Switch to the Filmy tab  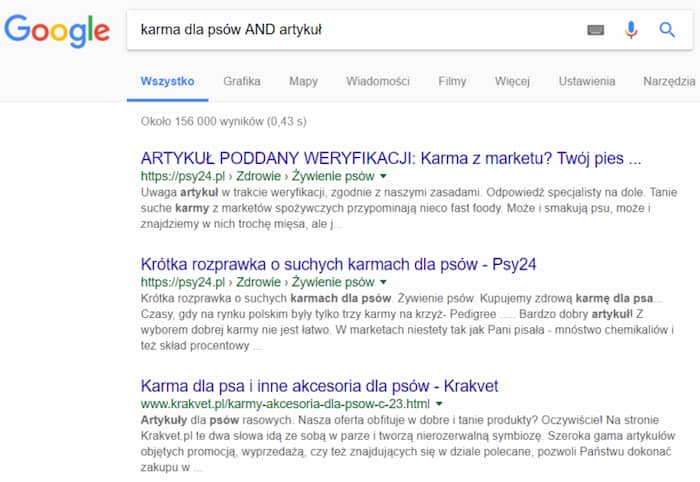pos(452,81)
